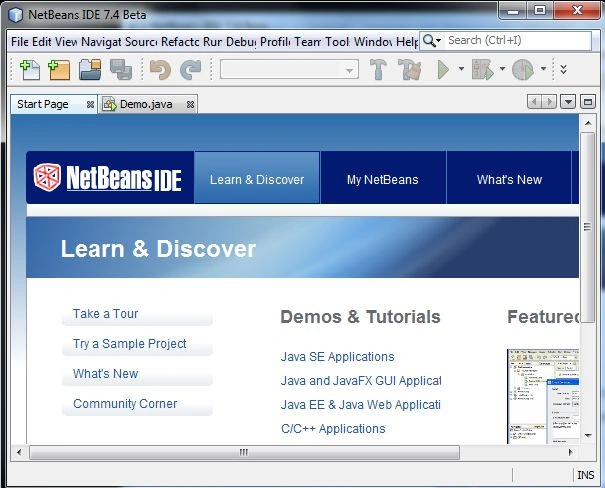Switch to the Start Page tab
This screenshot has height=488, width=605.
click(x=54, y=104)
